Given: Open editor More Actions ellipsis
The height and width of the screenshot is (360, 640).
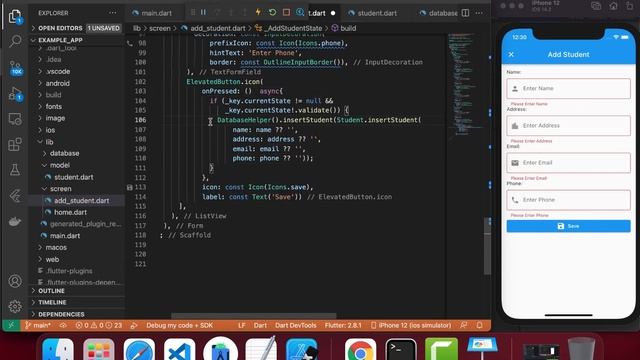Looking at the screenshot, I should click(x=479, y=13).
